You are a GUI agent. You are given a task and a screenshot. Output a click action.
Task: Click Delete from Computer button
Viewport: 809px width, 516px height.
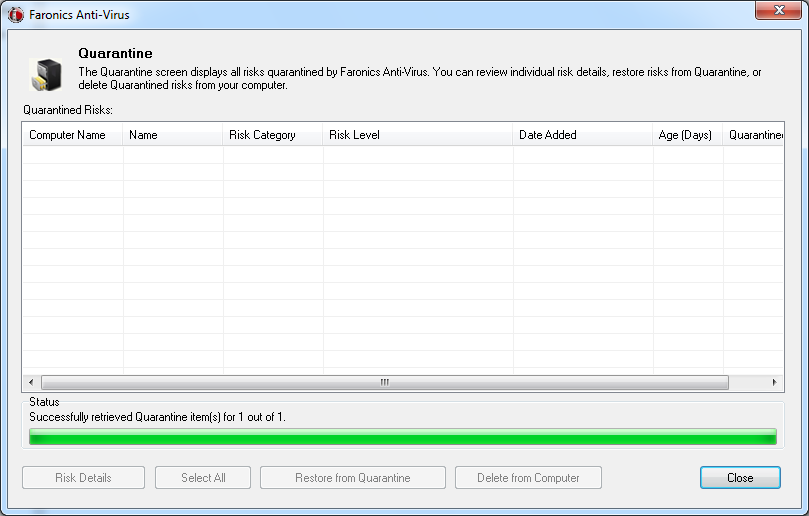(528, 478)
